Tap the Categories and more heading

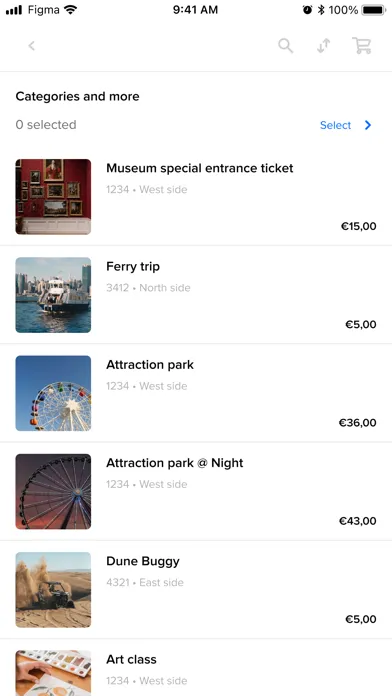click(77, 96)
